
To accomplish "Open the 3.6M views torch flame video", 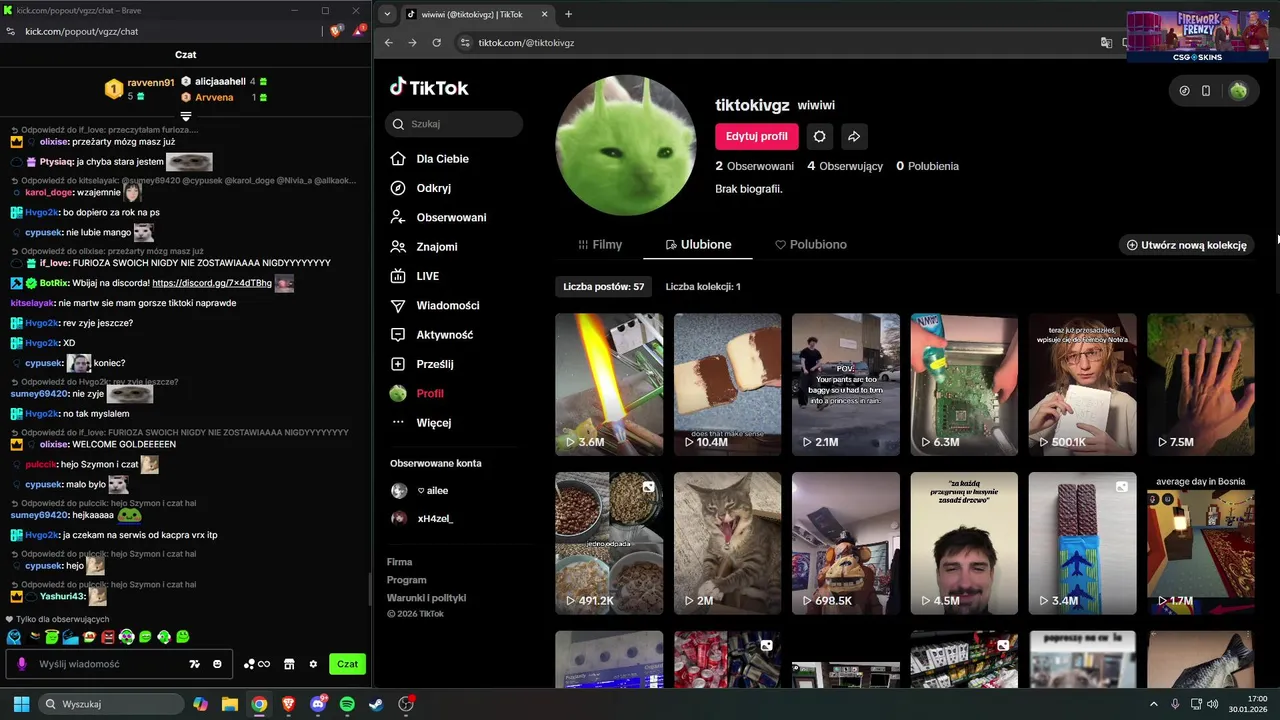I will pyautogui.click(x=609, y=384).
